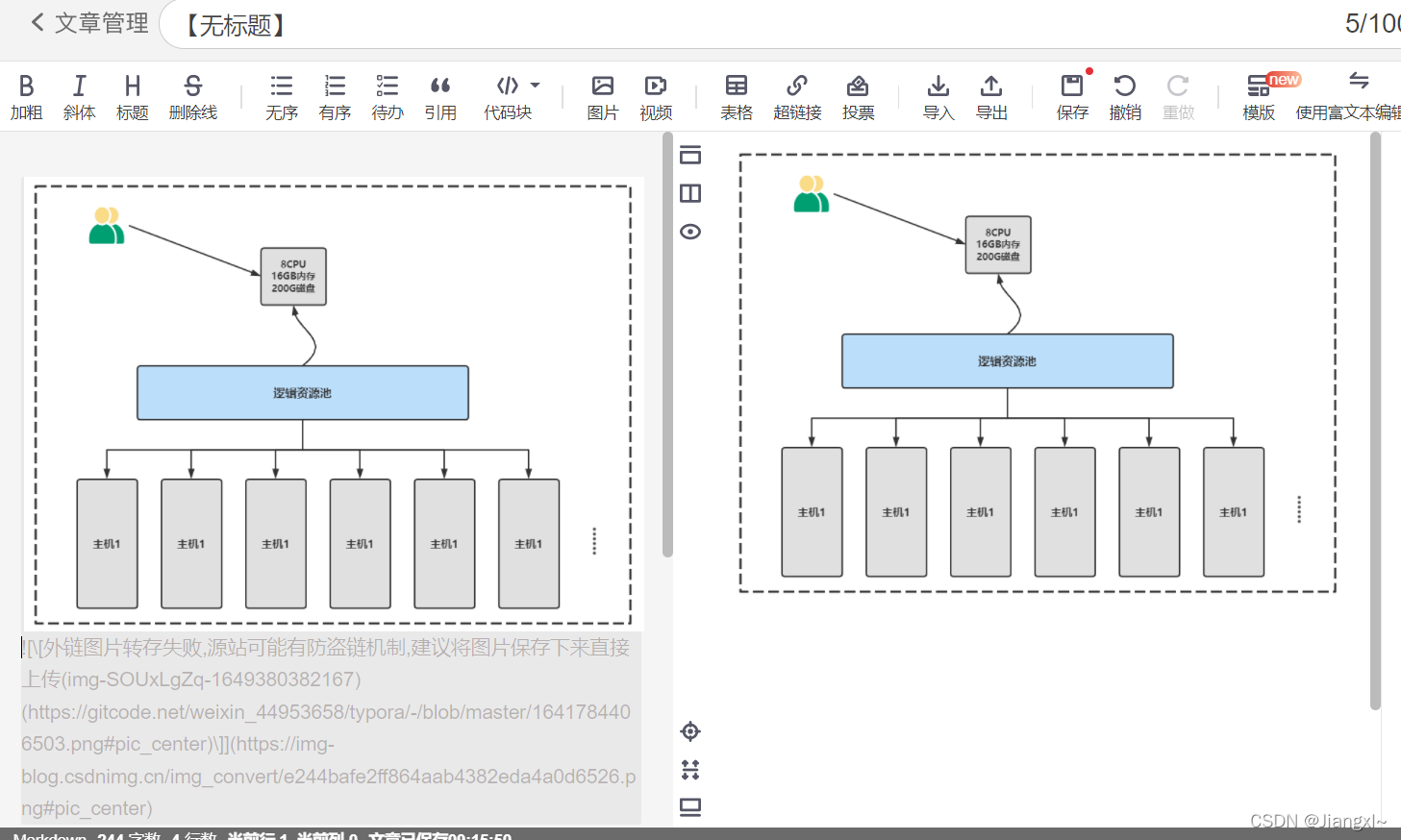The height and width of the screenshot is (840, 1401).
Task: Click the fullscreen expand arrows icon
Action: coord(690,769)
